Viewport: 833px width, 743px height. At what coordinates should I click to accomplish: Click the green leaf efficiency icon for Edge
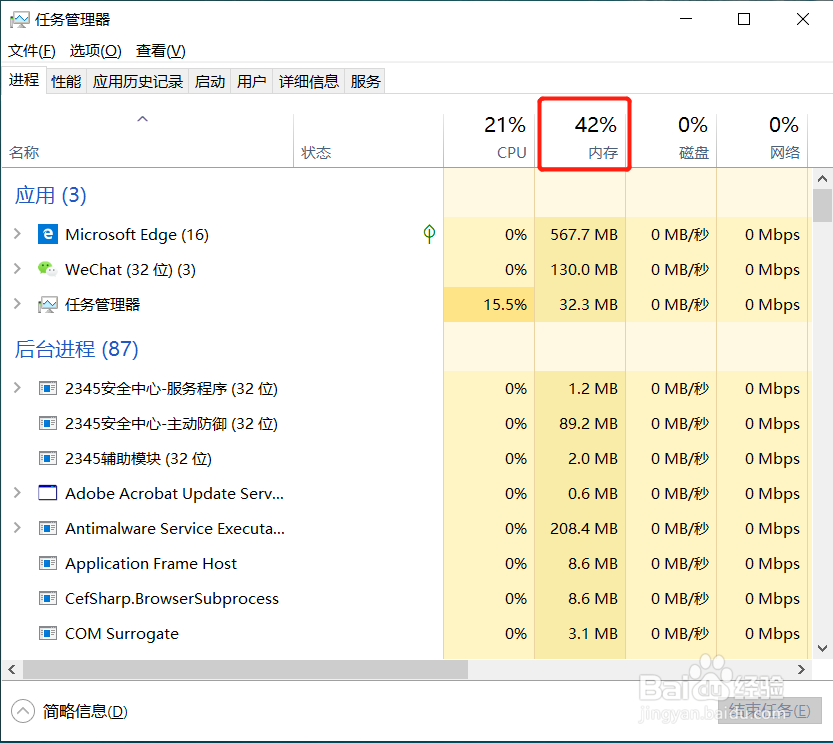(x=429, y=234)
